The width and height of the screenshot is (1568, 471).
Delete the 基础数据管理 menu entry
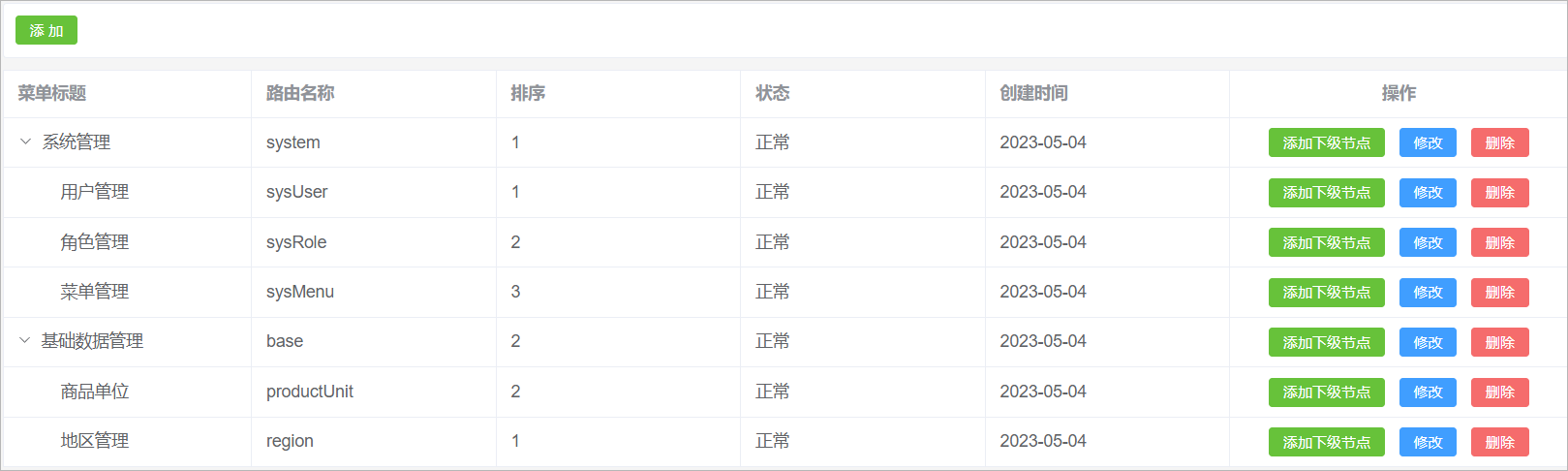(x=1499, y=342)
